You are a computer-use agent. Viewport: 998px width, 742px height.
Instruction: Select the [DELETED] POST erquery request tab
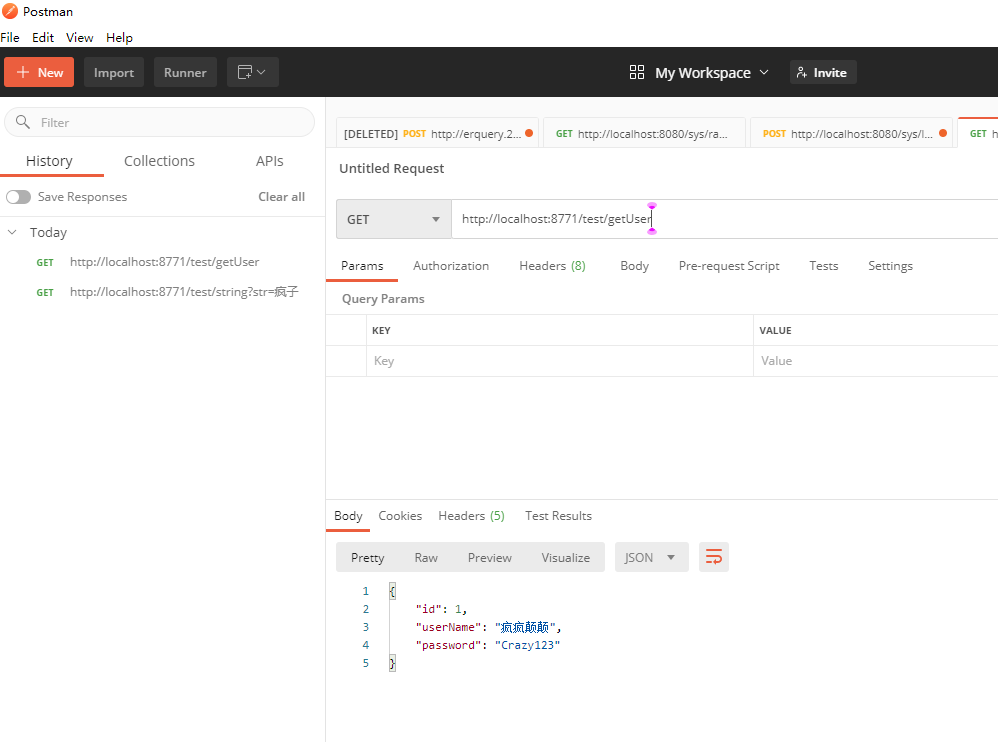[437, 134]
